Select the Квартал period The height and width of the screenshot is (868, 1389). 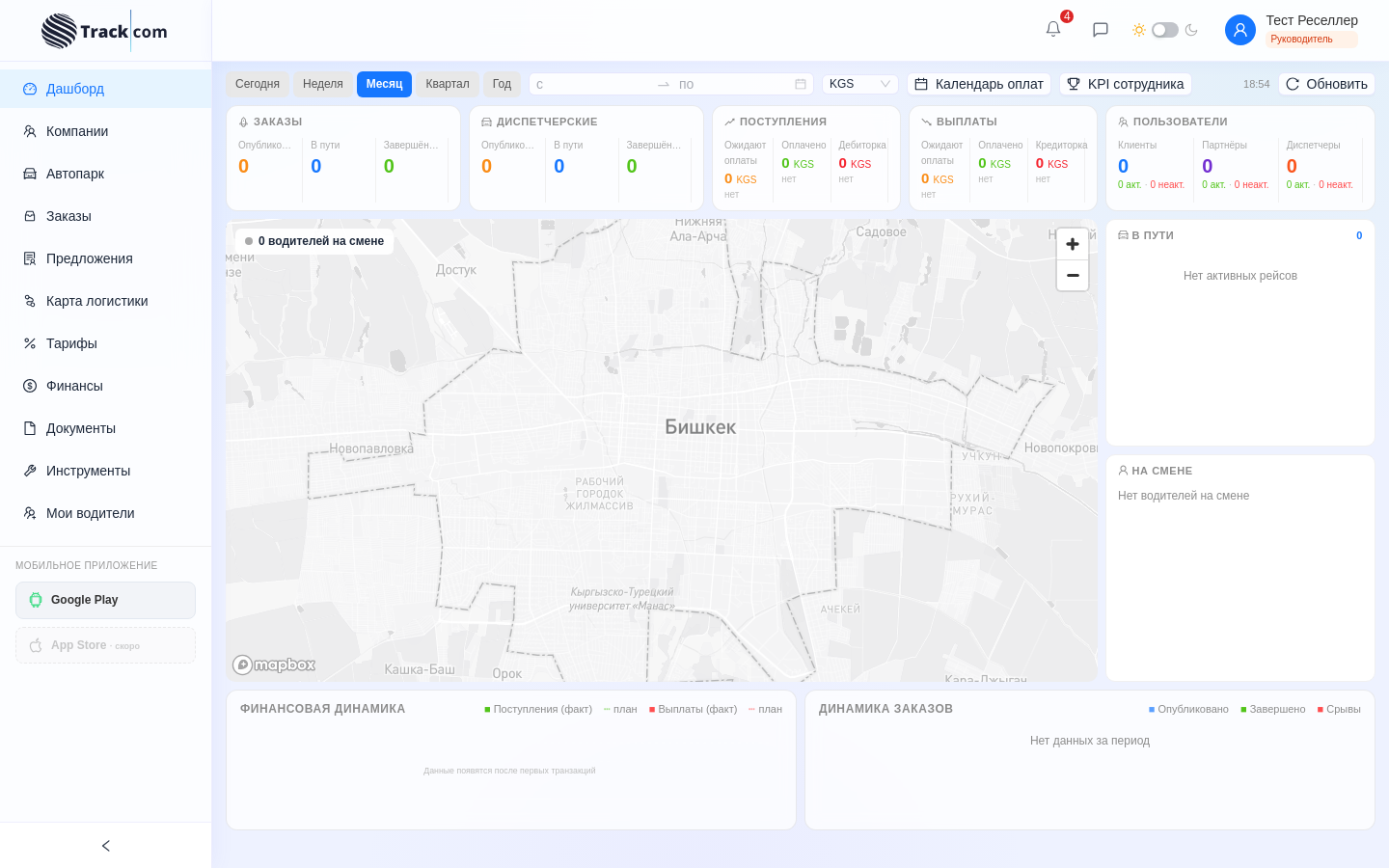click(x=448, y=84)
